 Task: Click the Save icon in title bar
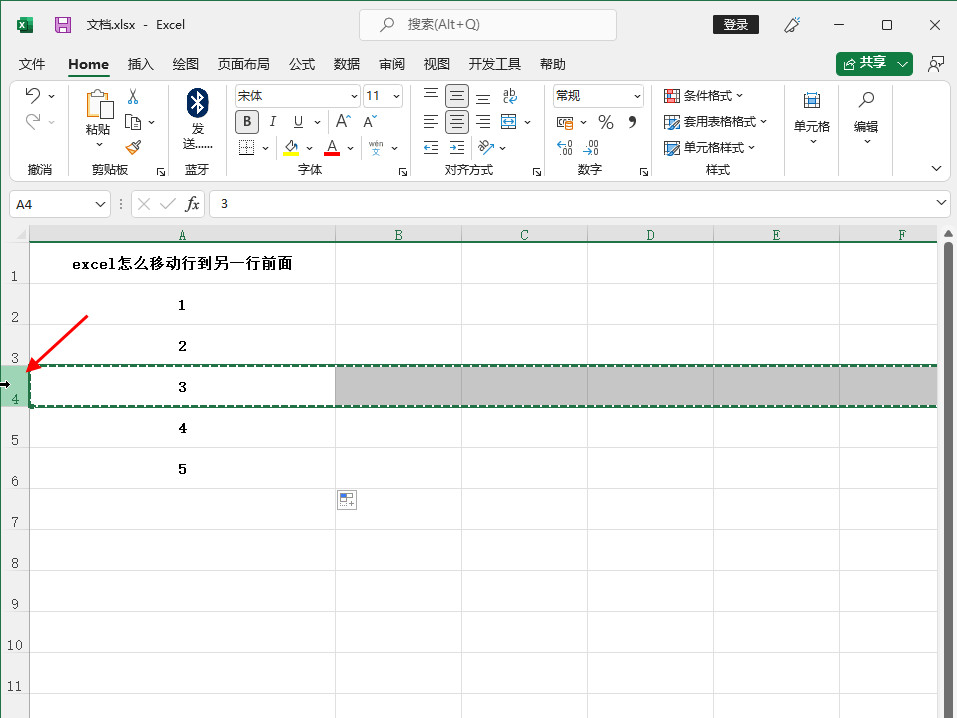point(63,25)
